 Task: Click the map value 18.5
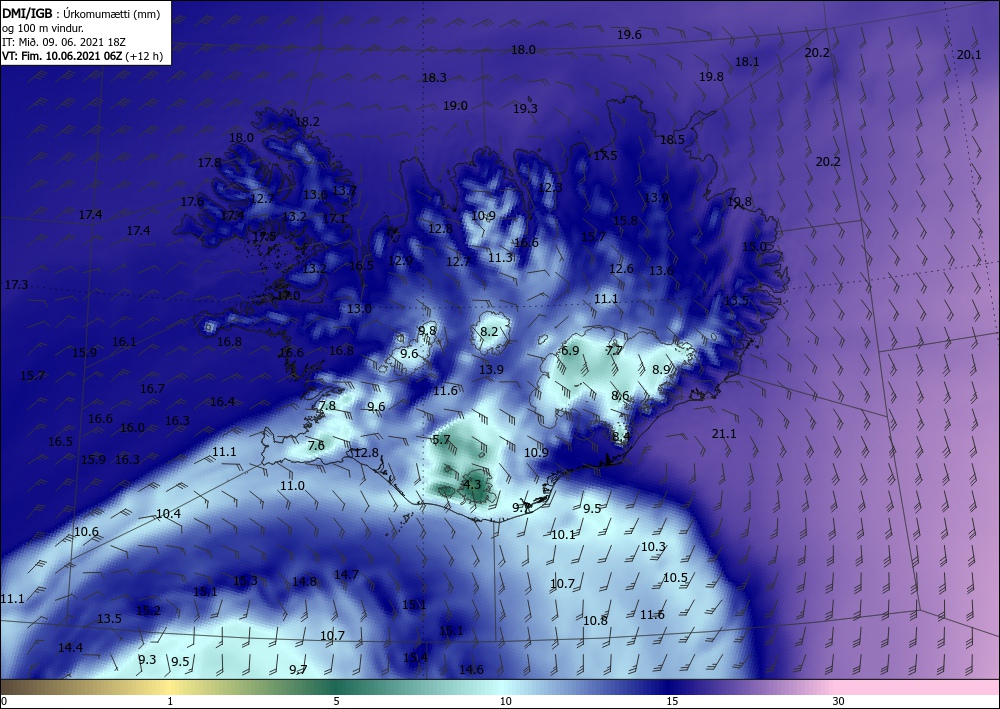point(672,140)
